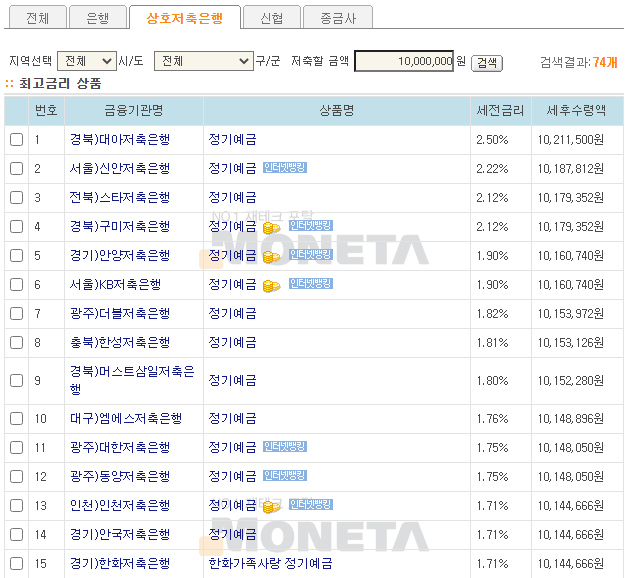This screenshot has width=627, height=578.
Task: Switch to the 은행 tab
Action: [x=98, y=18]
